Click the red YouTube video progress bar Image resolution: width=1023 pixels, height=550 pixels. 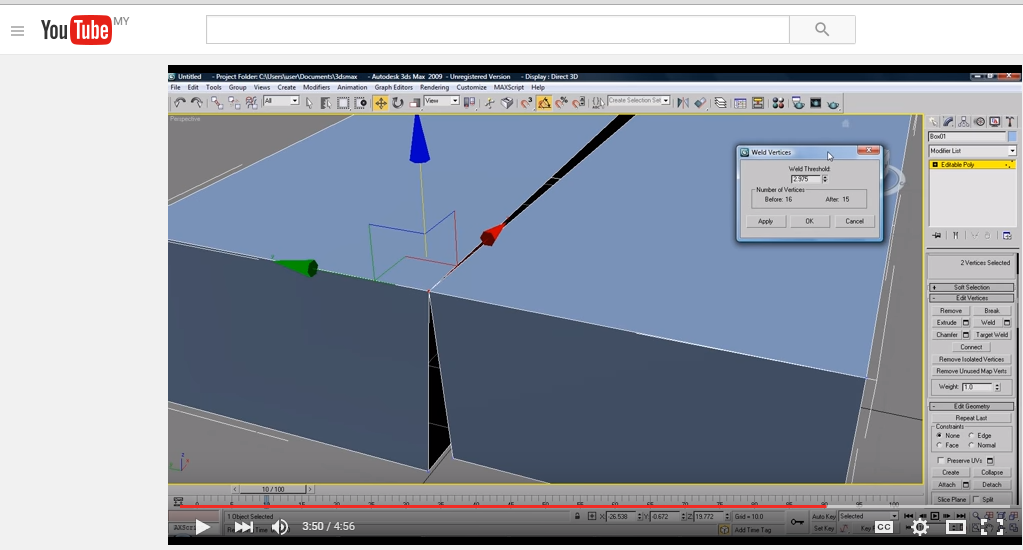[502, 505]
